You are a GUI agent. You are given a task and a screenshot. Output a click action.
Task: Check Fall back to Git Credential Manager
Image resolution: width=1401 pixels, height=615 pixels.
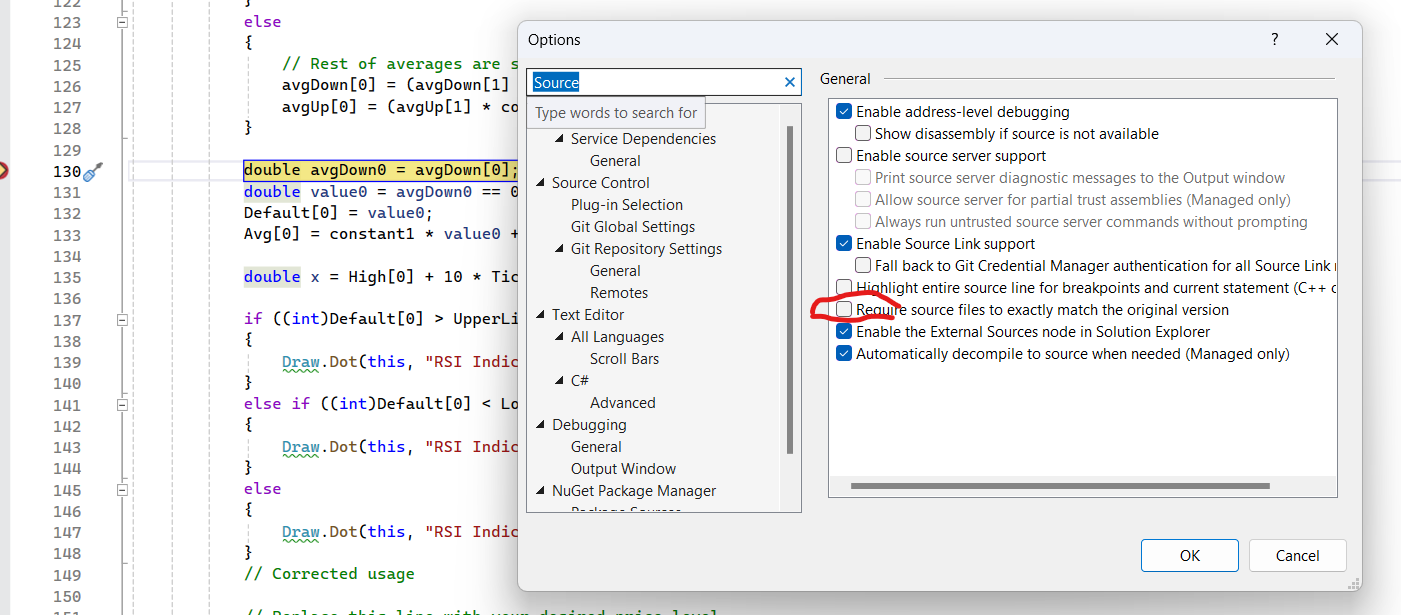click(863, 266)
